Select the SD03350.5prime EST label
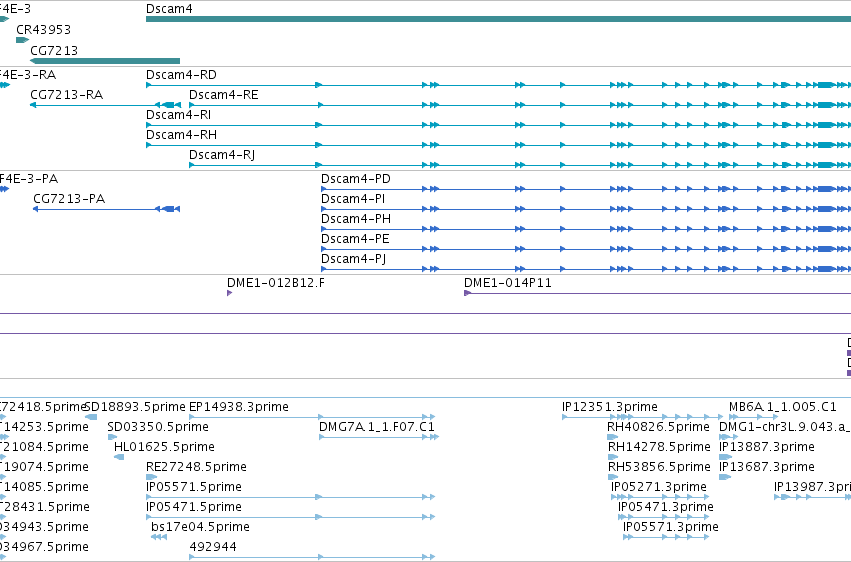 (158, 426)
